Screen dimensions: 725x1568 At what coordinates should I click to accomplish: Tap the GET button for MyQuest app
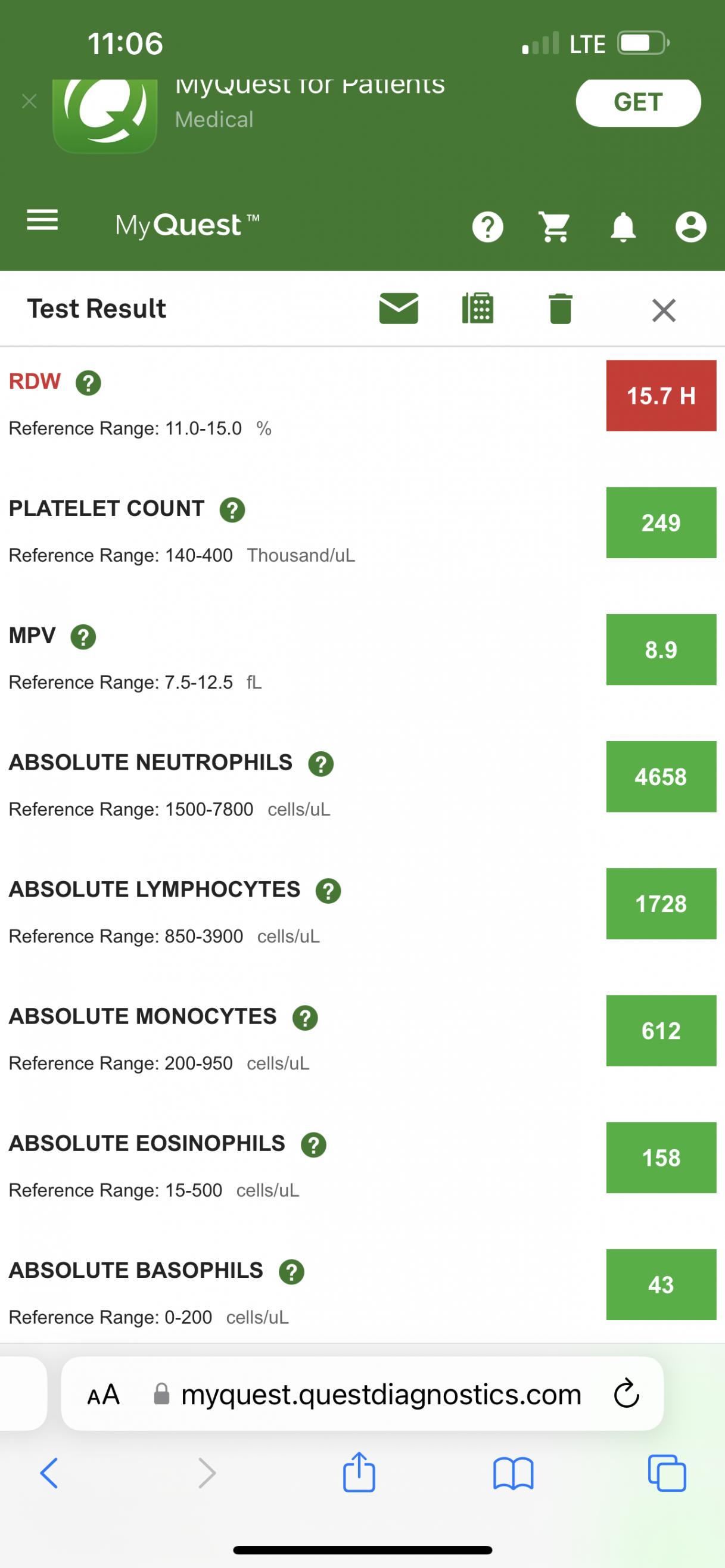(x=638, y=102)
